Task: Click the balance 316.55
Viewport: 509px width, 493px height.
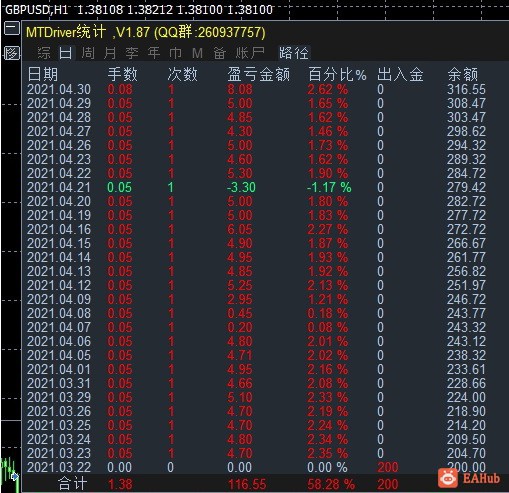Action: [466, 90]
